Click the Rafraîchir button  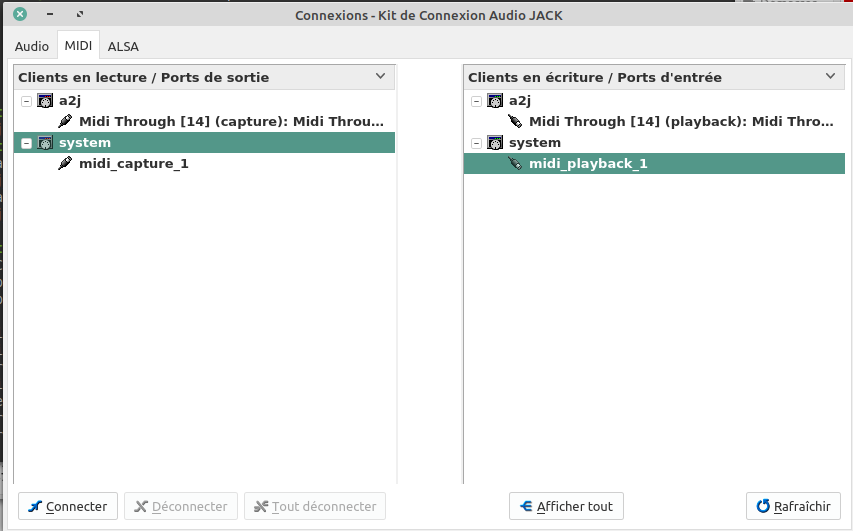[x=793, y=506]
